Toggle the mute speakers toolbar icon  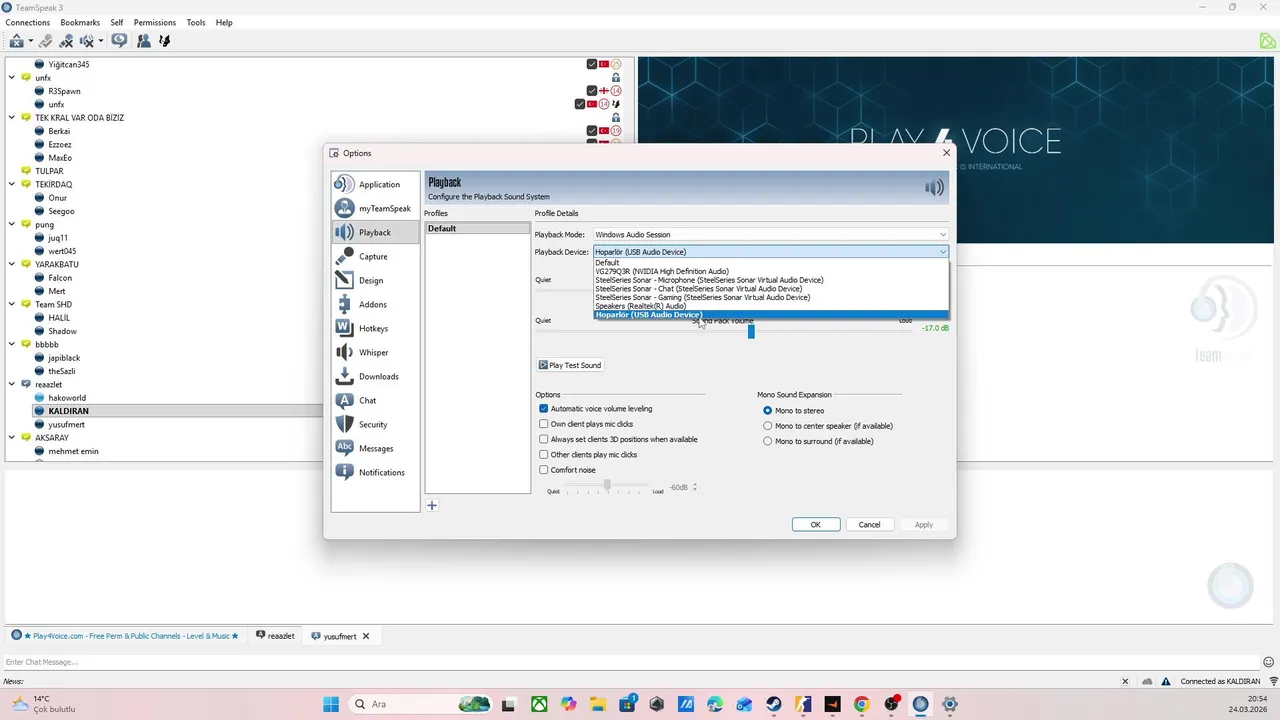(87, 41)
